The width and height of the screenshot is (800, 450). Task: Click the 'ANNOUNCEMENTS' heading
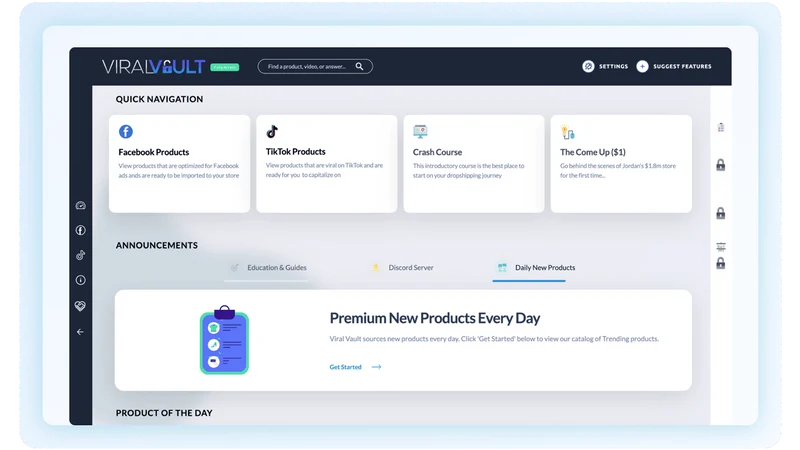coord(157,245)
